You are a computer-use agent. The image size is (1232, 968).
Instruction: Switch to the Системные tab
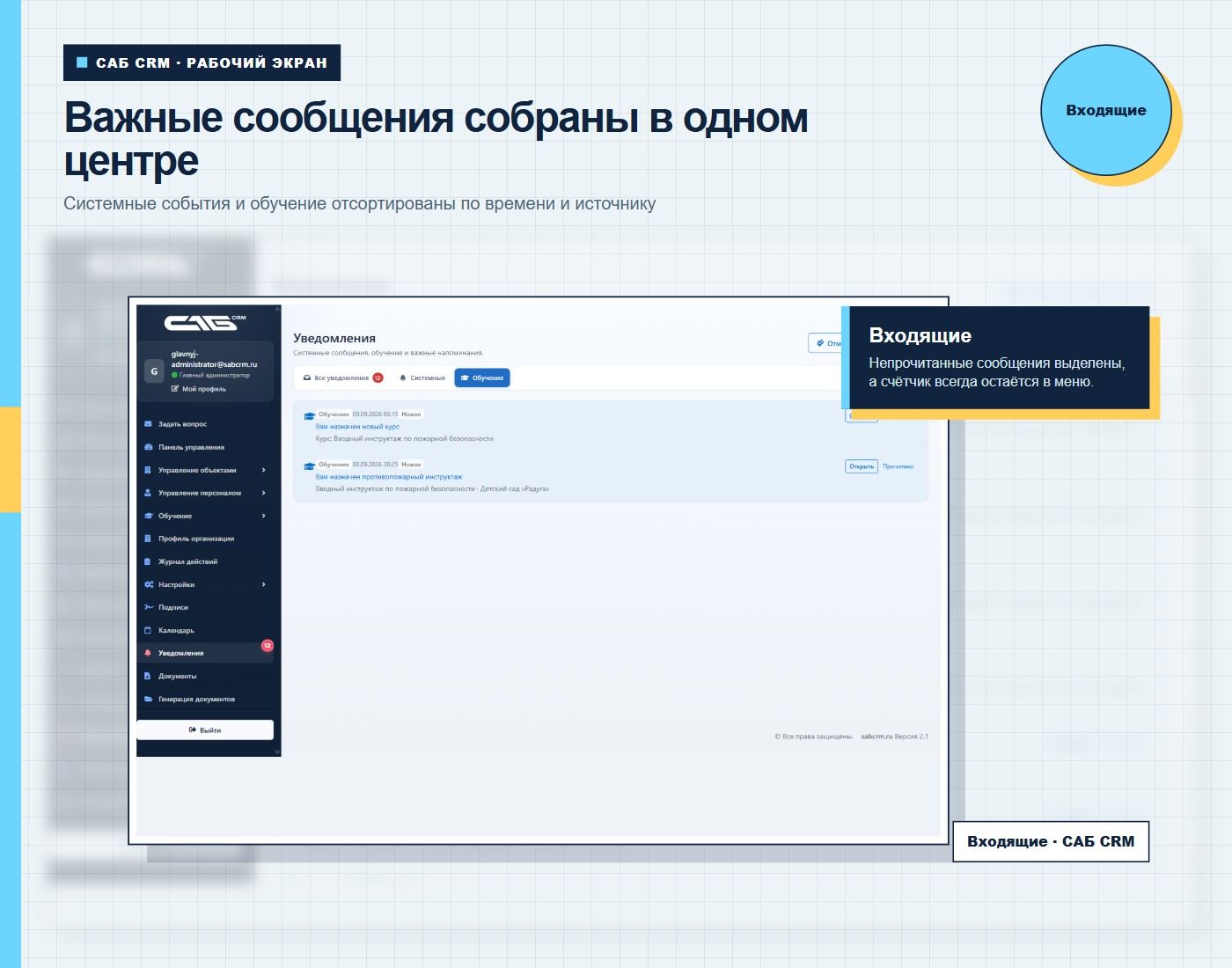coord(422,378)
